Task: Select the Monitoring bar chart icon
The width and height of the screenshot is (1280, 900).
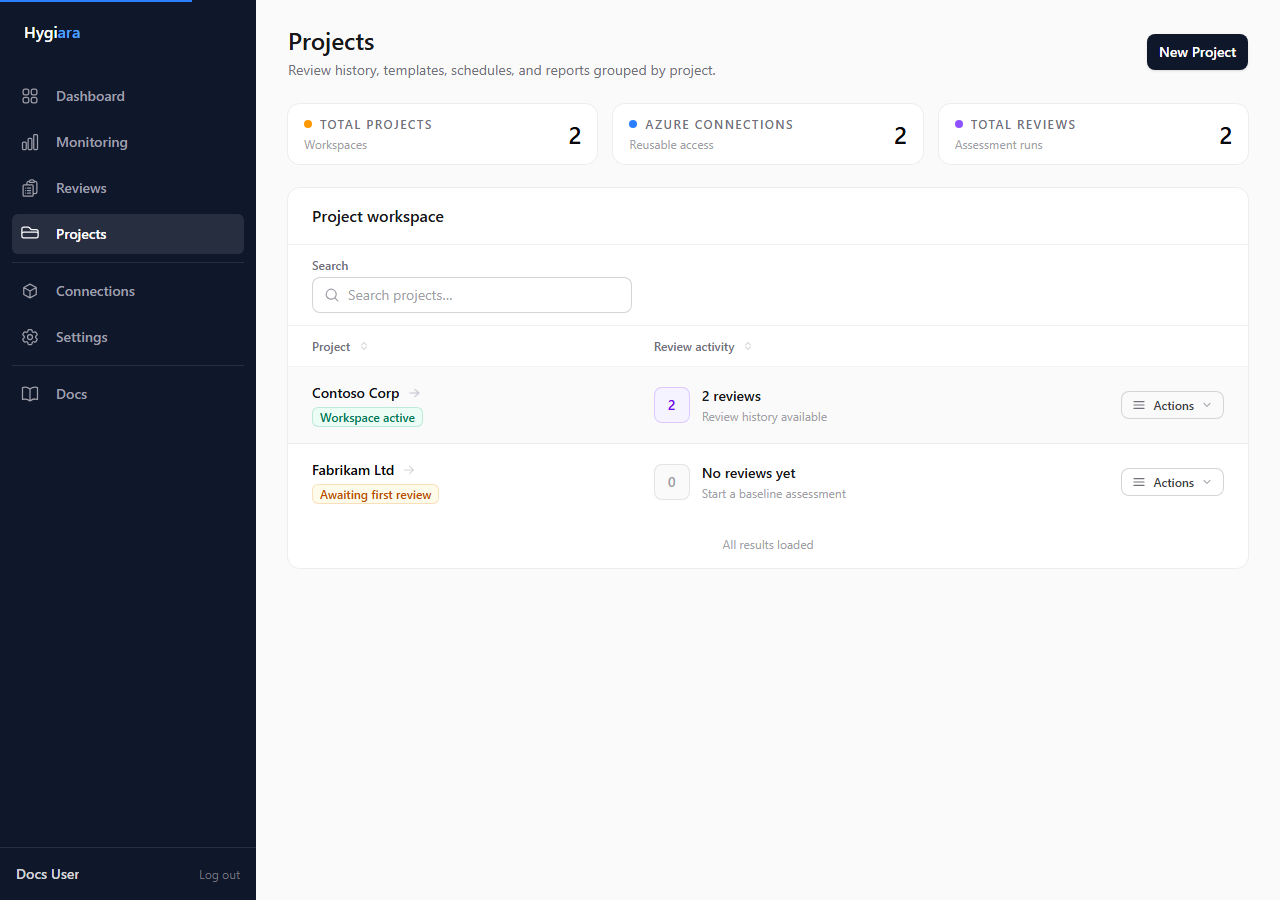Action: (x=30, y=142)
